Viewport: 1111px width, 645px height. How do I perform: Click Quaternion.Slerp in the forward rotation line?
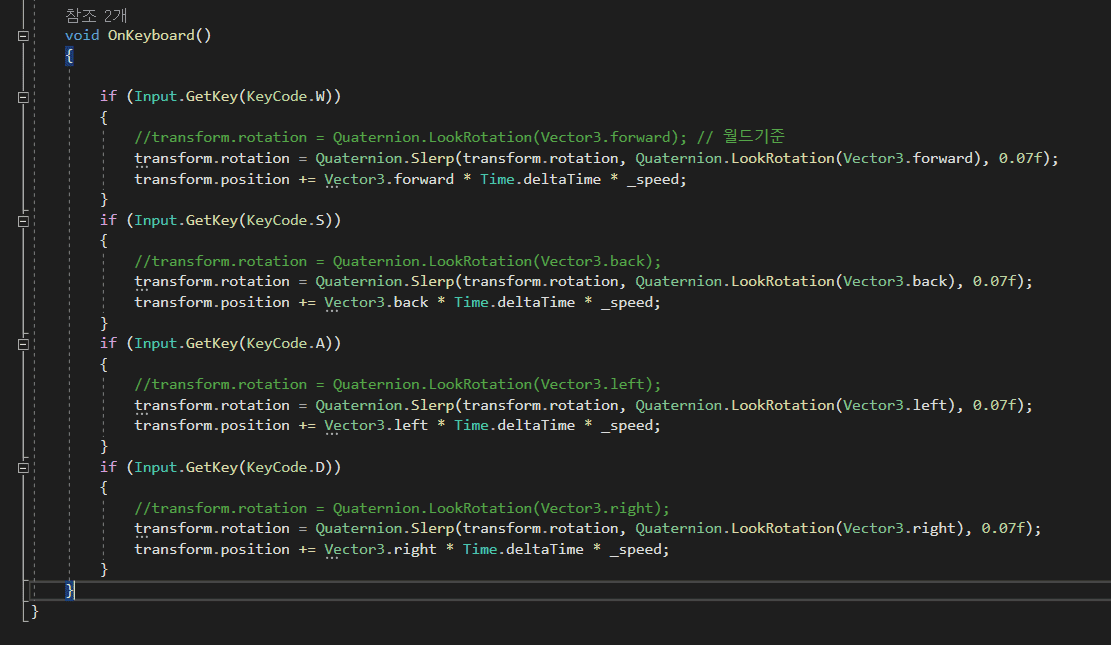[x=384, y=158]
